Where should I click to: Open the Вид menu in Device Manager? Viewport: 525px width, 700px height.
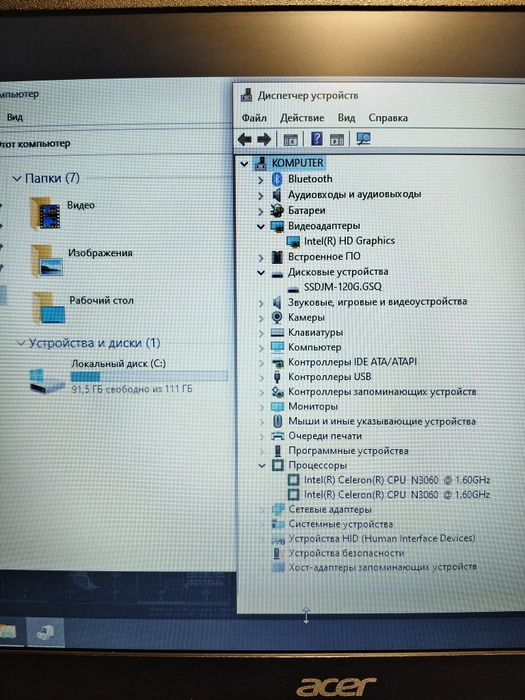click(346, 118)
